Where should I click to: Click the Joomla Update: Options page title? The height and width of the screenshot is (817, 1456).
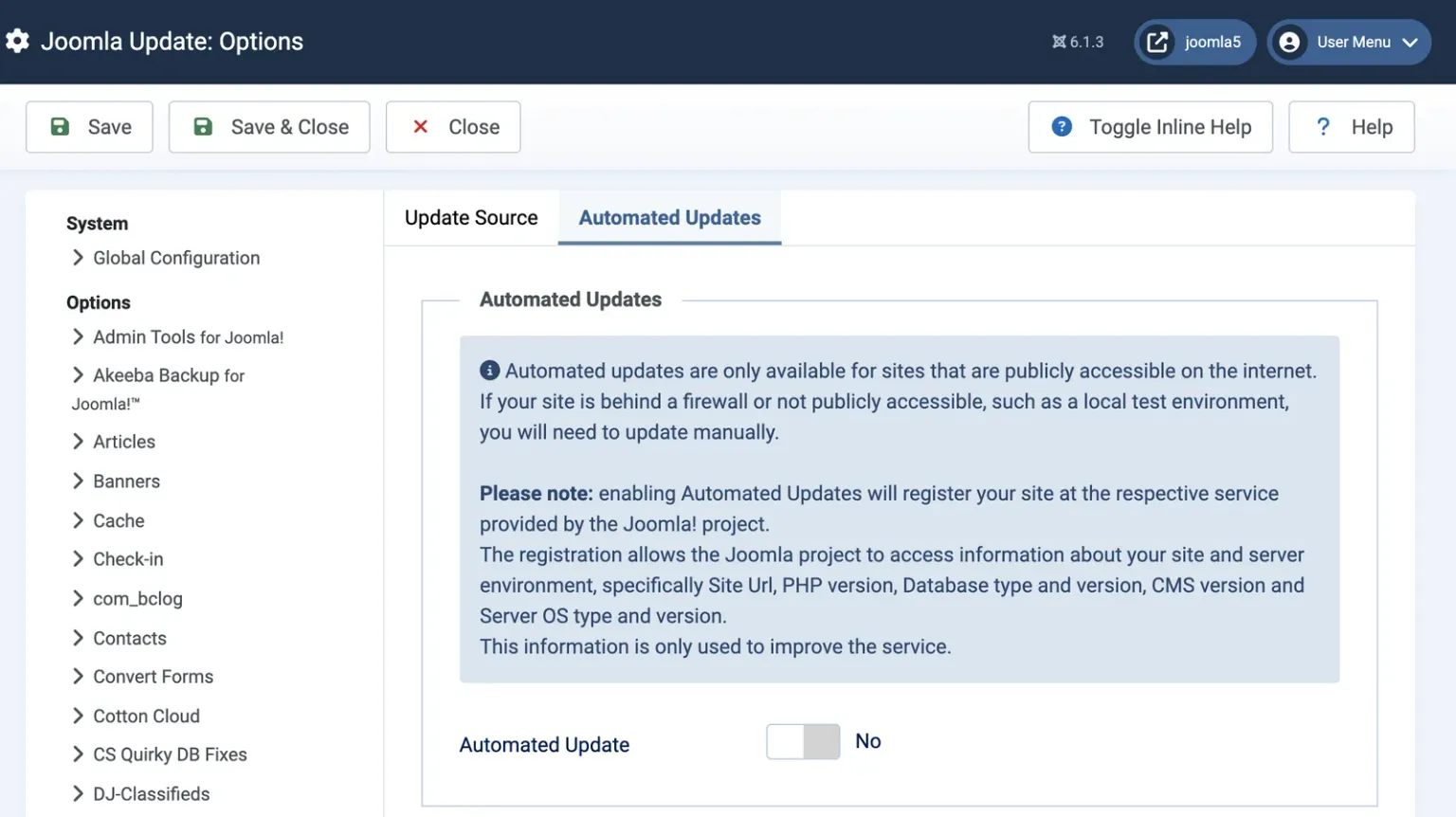(x=172, y=42)
